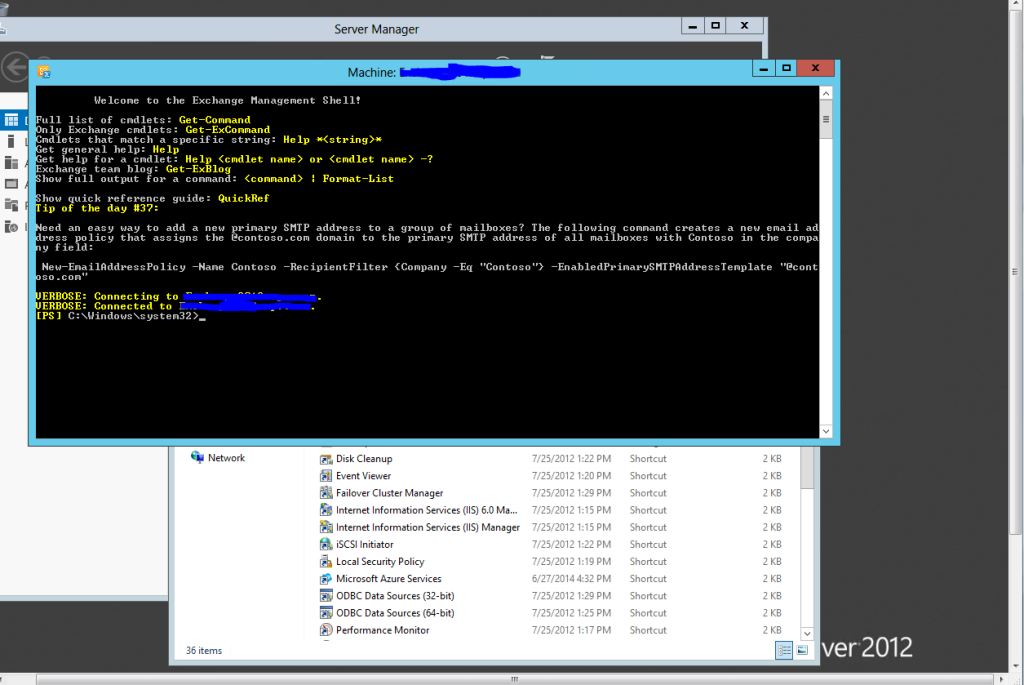Select Microsoft Azure Services file name

[x=389, y=579]
